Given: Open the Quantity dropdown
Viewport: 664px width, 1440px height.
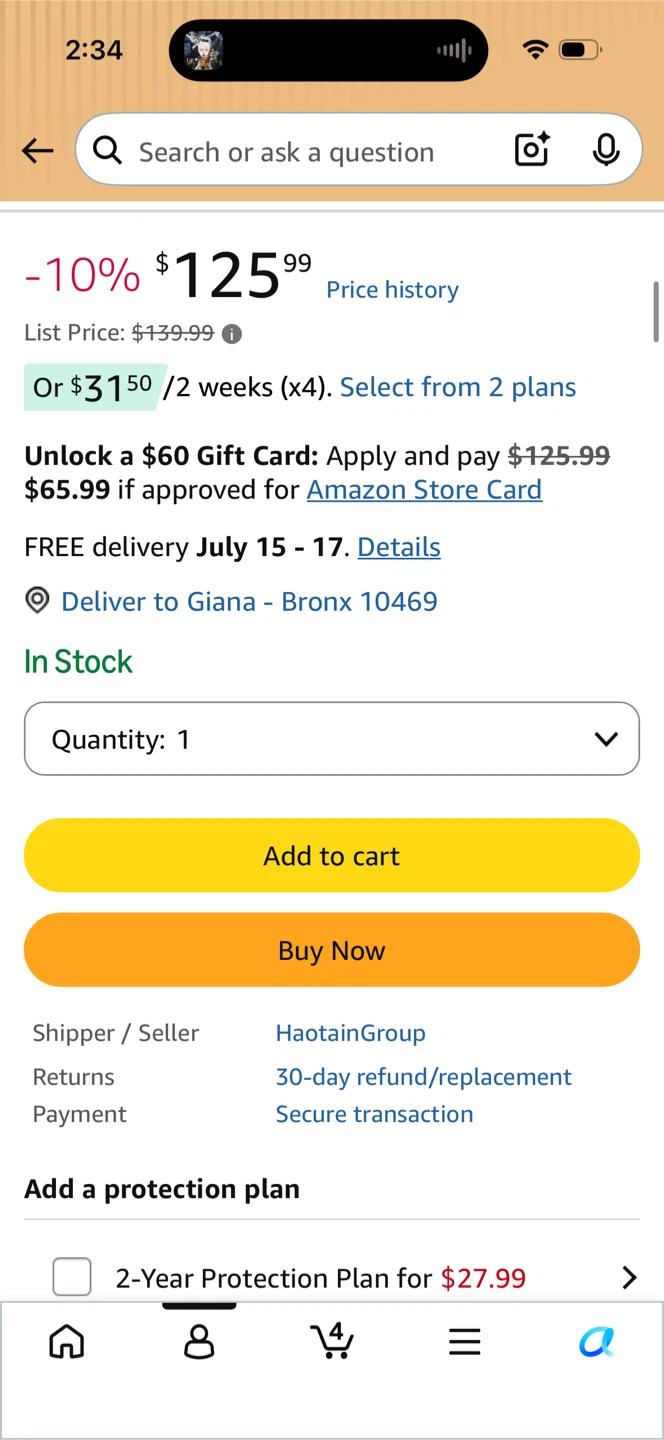Looking at the screenshot, I should pyautogui.click(x=332, y=739).
